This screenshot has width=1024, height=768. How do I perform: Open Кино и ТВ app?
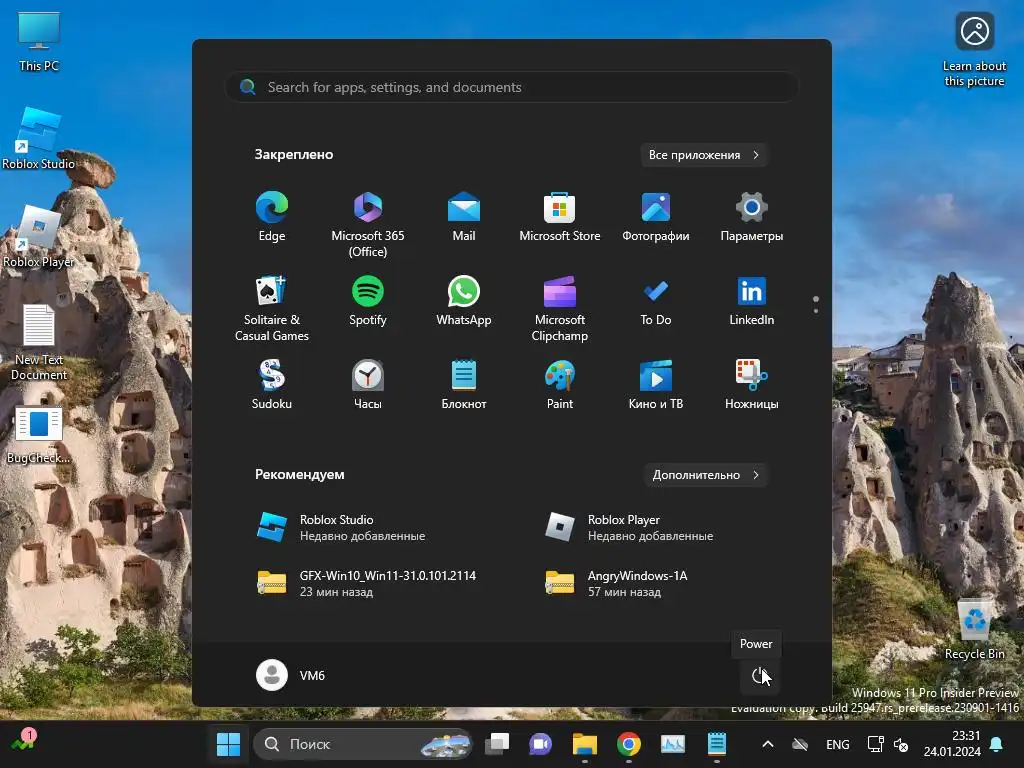pyautogui.click(x=656, y=385)
